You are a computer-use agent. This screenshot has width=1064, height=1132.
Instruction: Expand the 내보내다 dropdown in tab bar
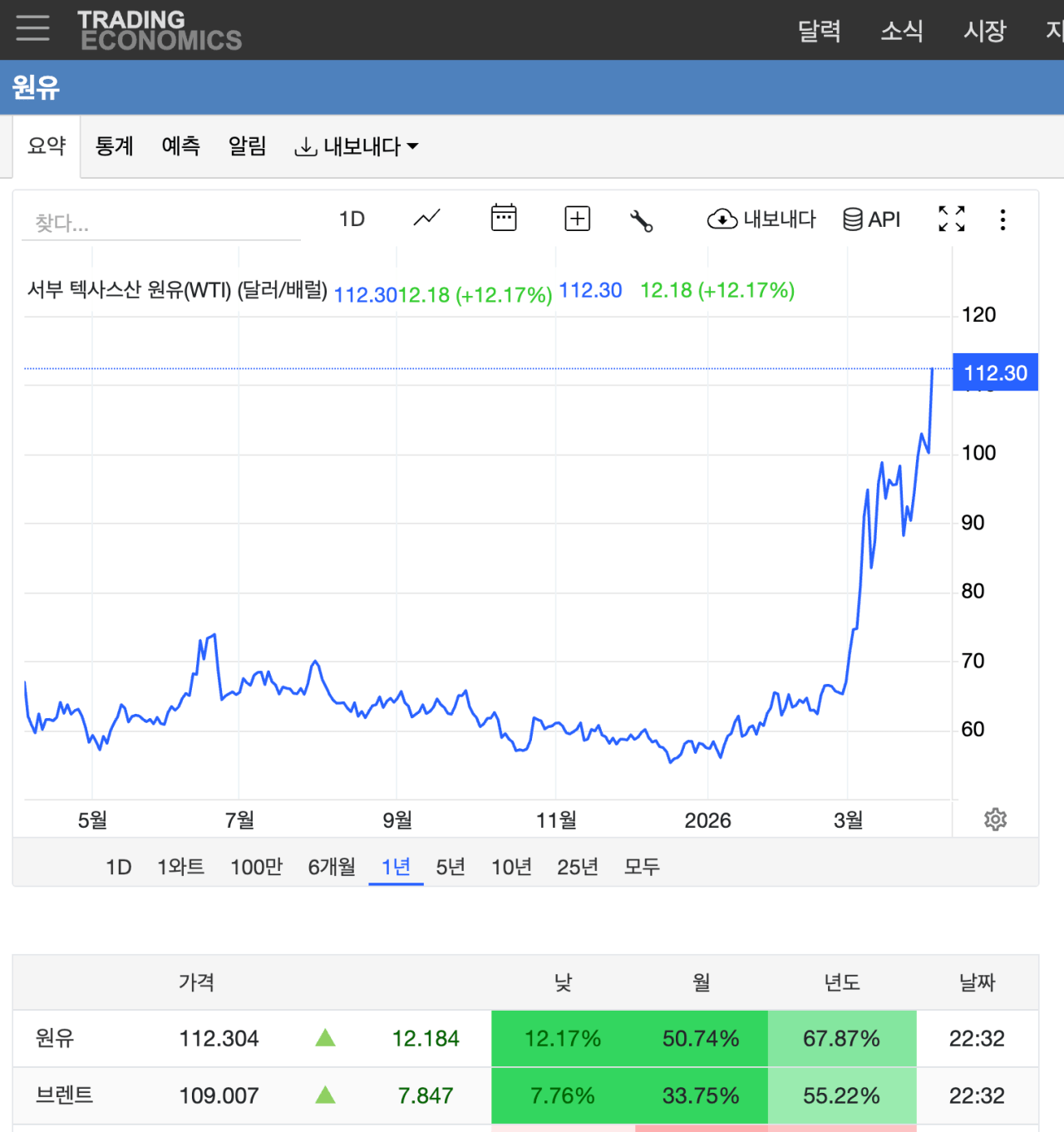[357, 146]
